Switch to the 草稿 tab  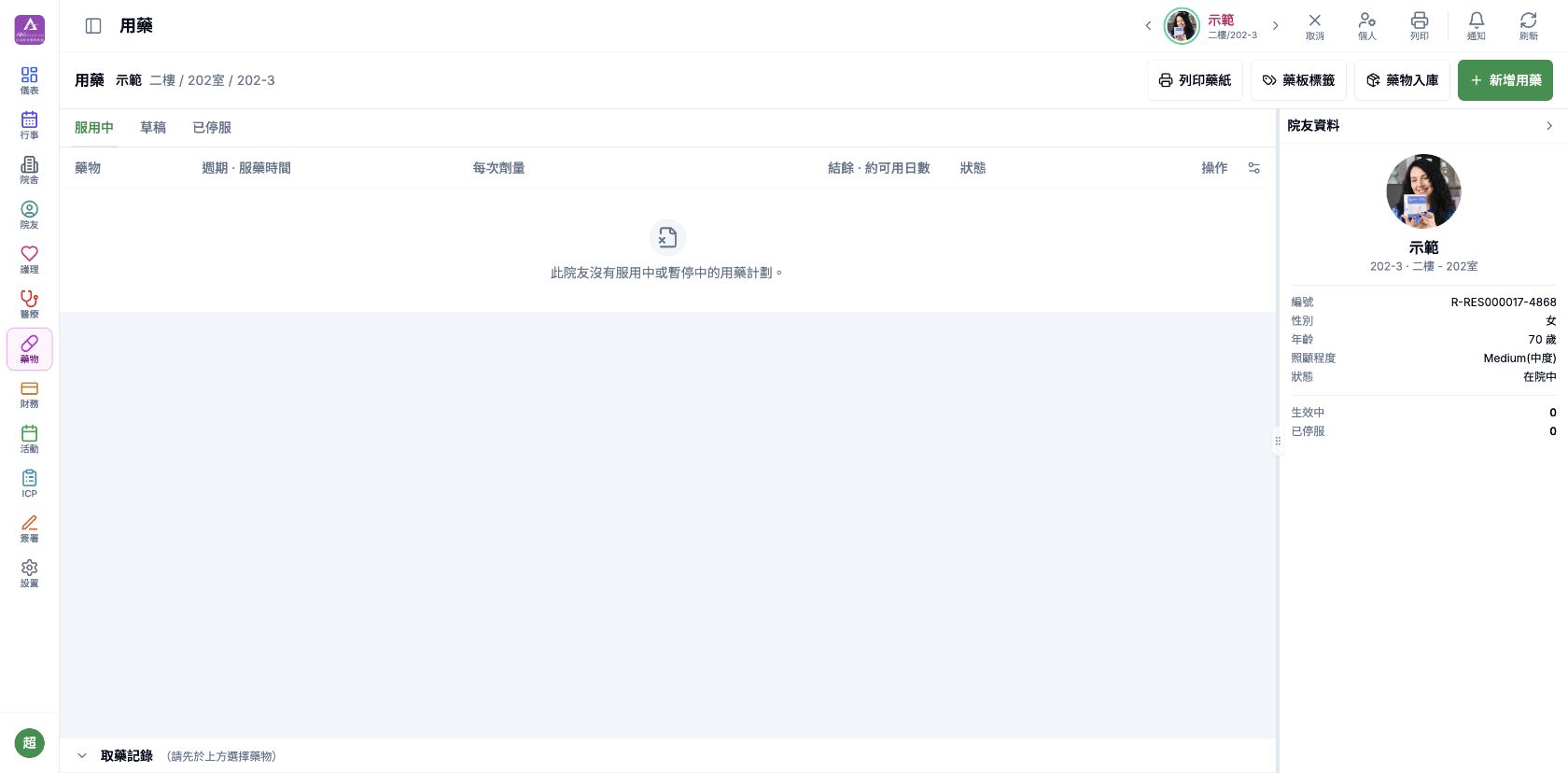tap(153, 128)
